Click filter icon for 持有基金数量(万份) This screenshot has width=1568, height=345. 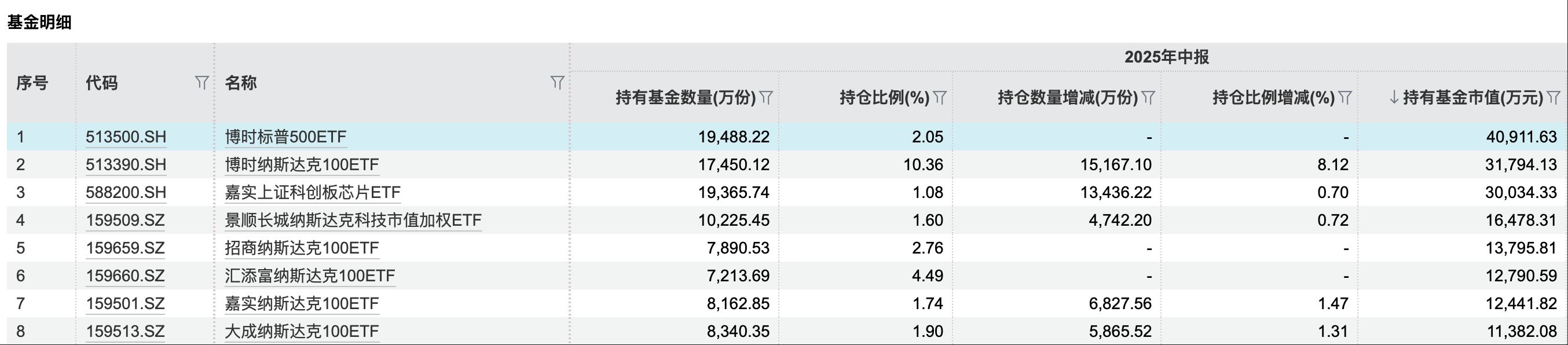(x=767, y=97)
